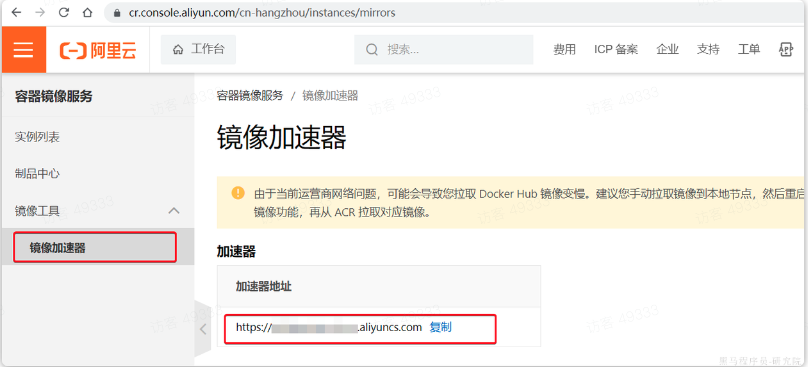Image resolution: width=808 pixels, height=367 pixels.
Task: Collapse the 镜像工具 section chevron
Action: click(174, 210)
